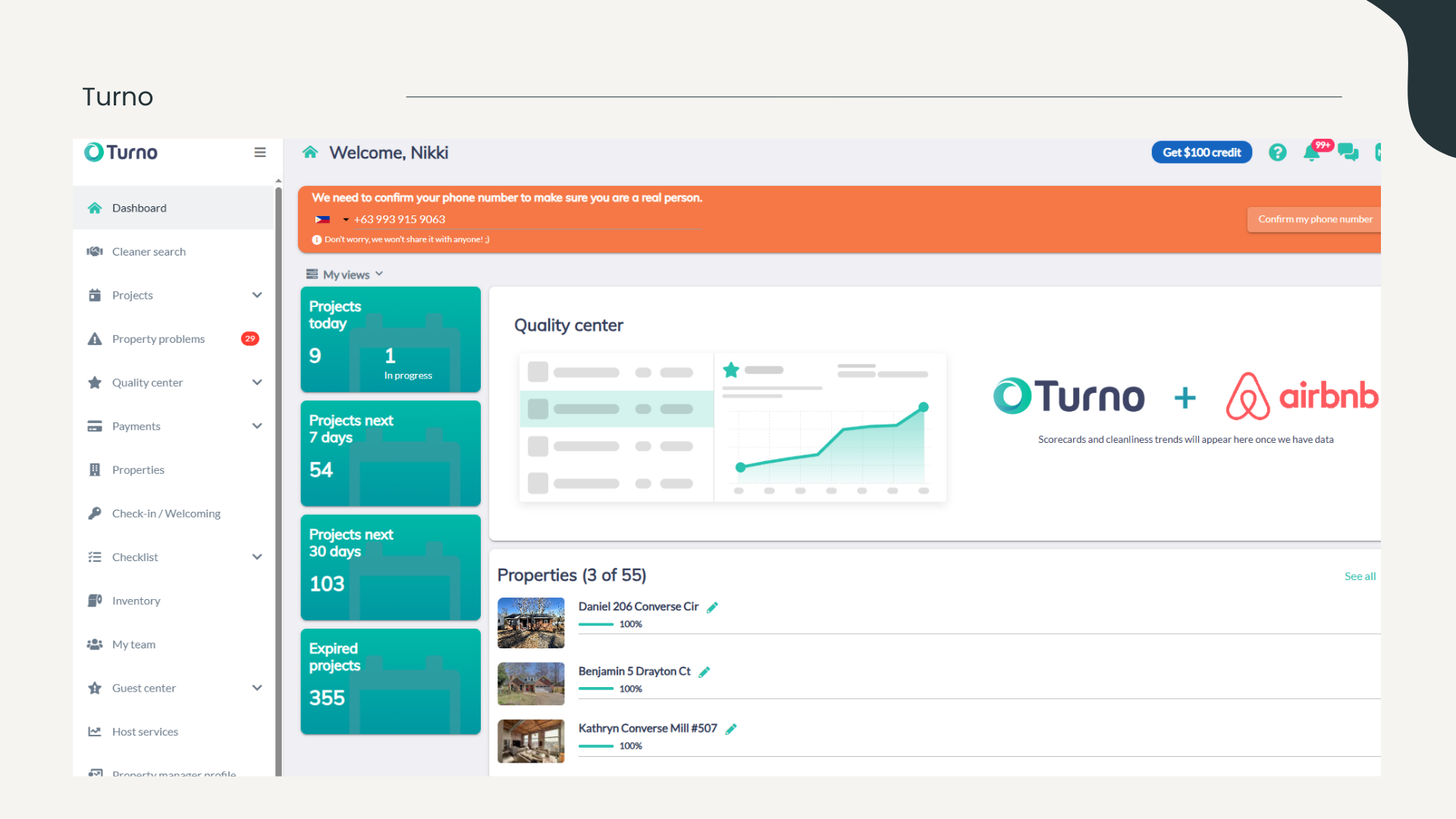The image size is (1456, 819).
Task: Click the Property problems warning triangle icon
Action: (95, 339)
